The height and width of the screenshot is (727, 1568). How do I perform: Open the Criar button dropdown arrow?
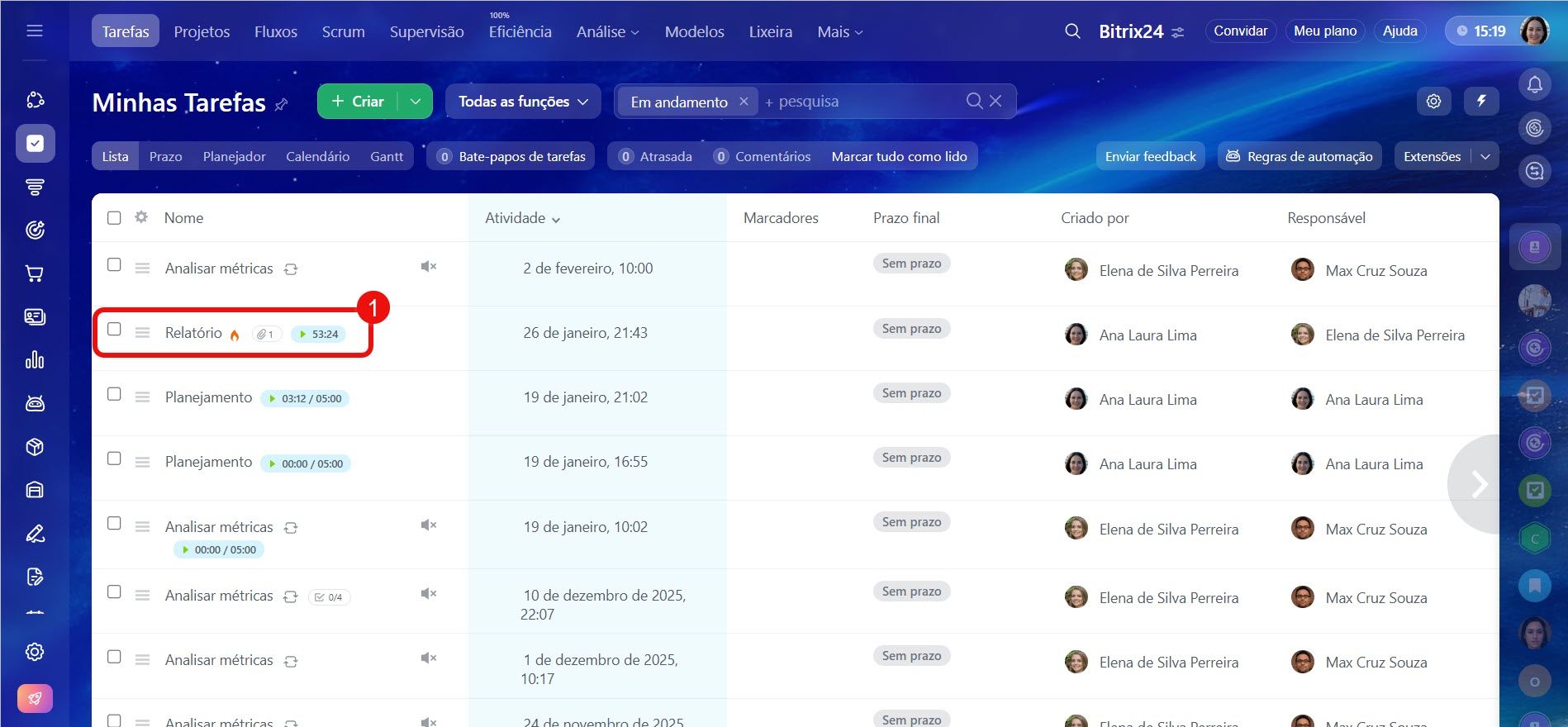coord(416,102)
